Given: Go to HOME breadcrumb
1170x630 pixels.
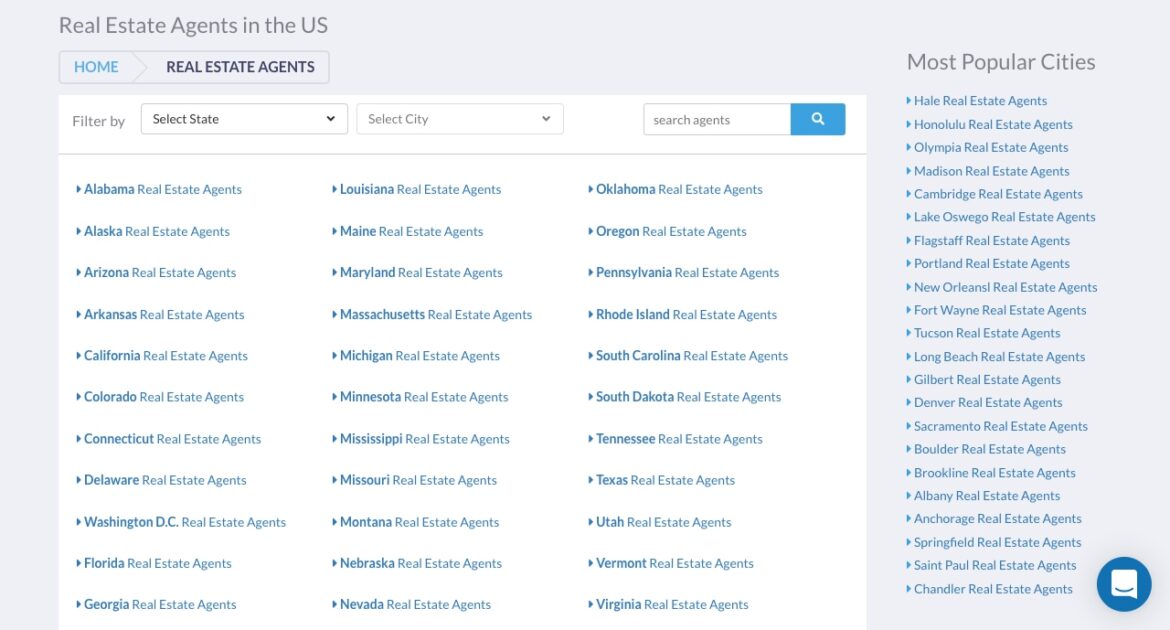Looking at the screenshot, I should pyautogui.click(x=96, y=67).
